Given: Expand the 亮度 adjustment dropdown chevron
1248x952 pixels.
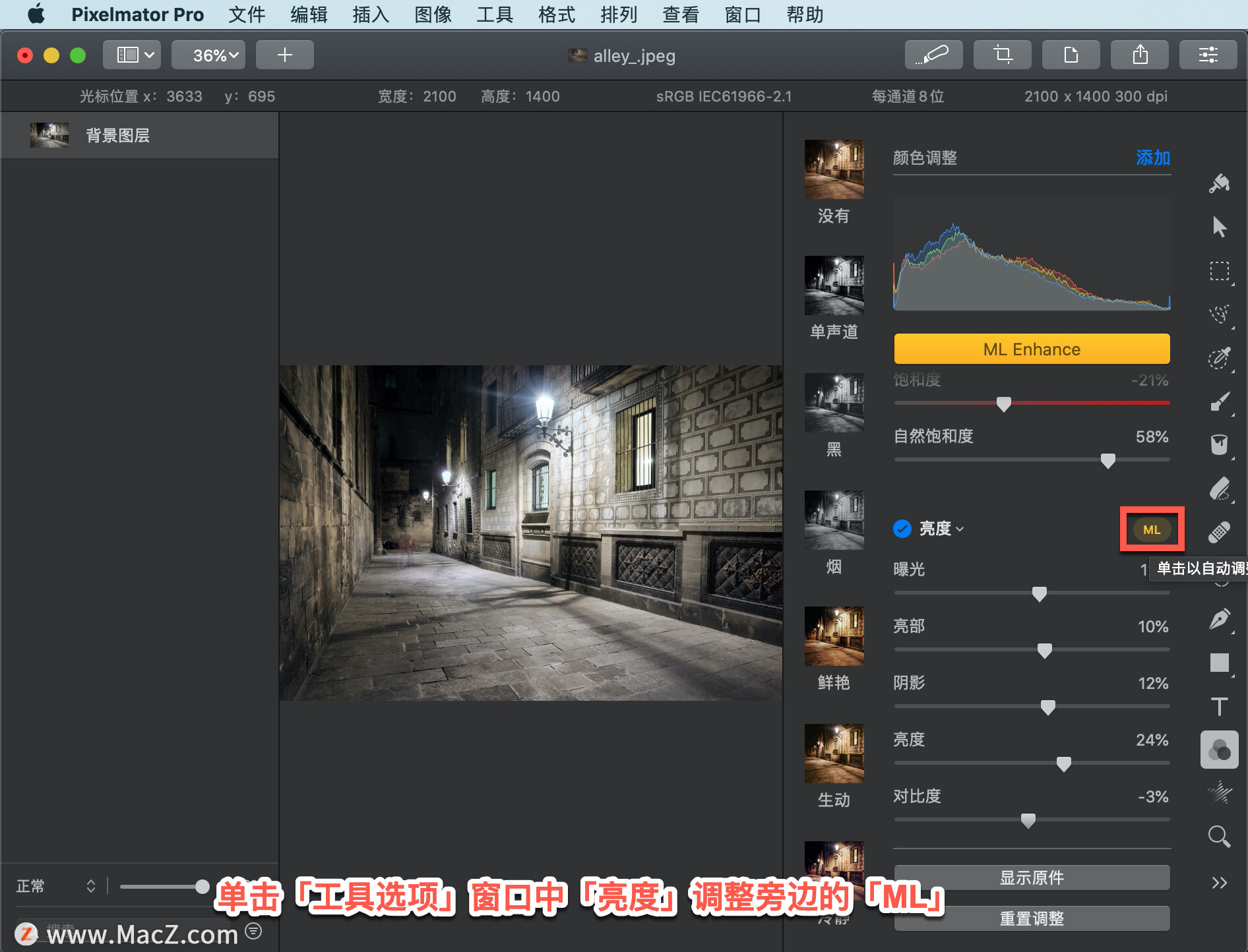Looking at the screenshot, I should 960,529.
